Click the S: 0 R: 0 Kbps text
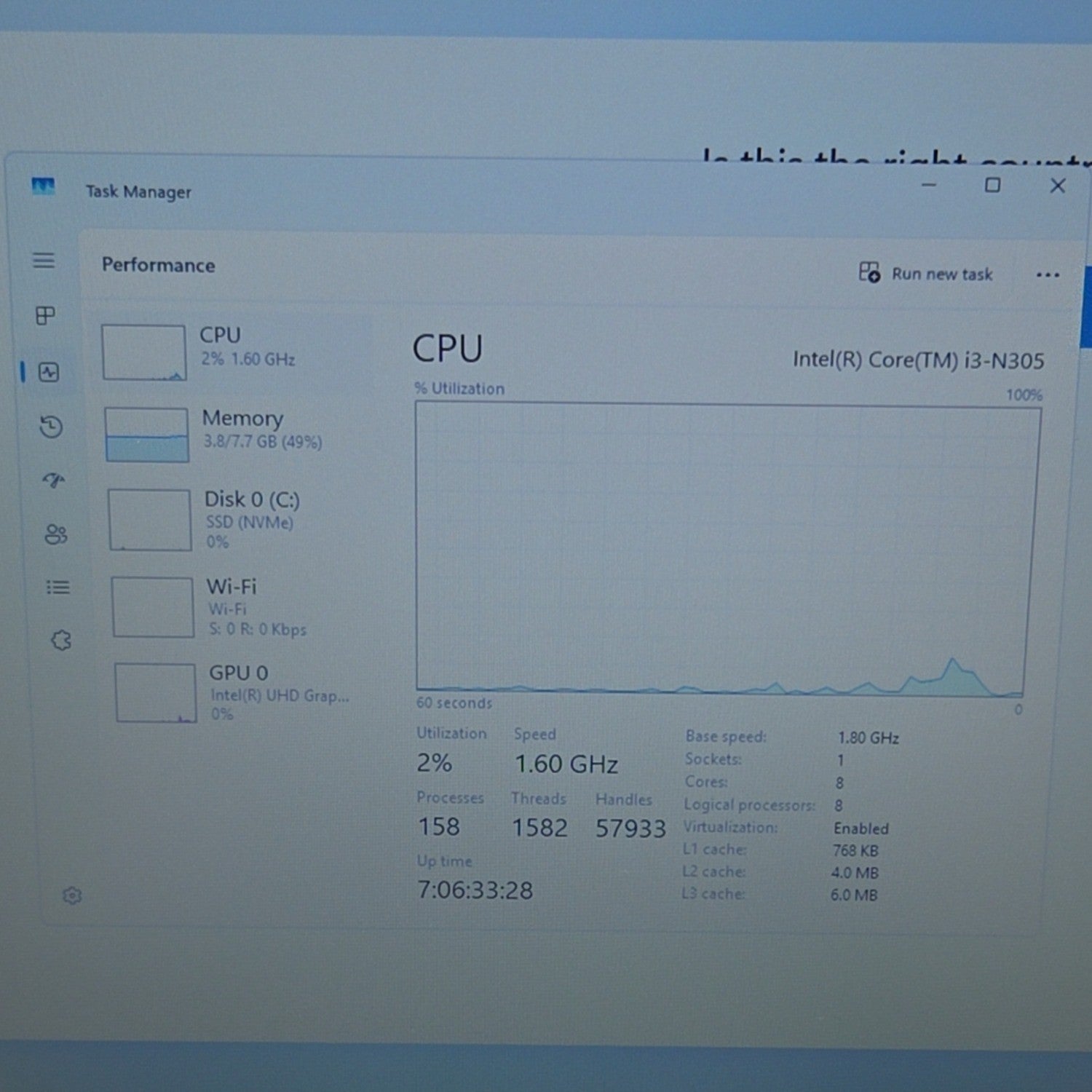 (258, 629)
